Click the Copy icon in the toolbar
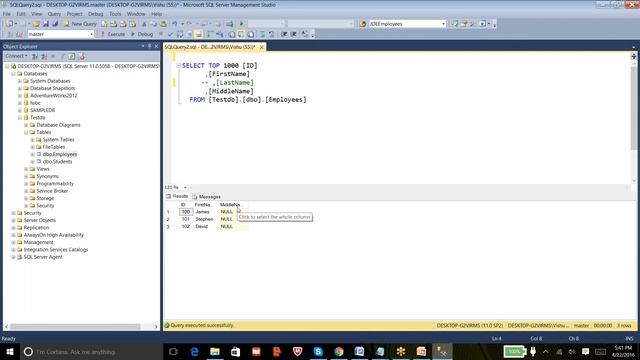This screenshot has height=360, width=640. tap(153, 24)
